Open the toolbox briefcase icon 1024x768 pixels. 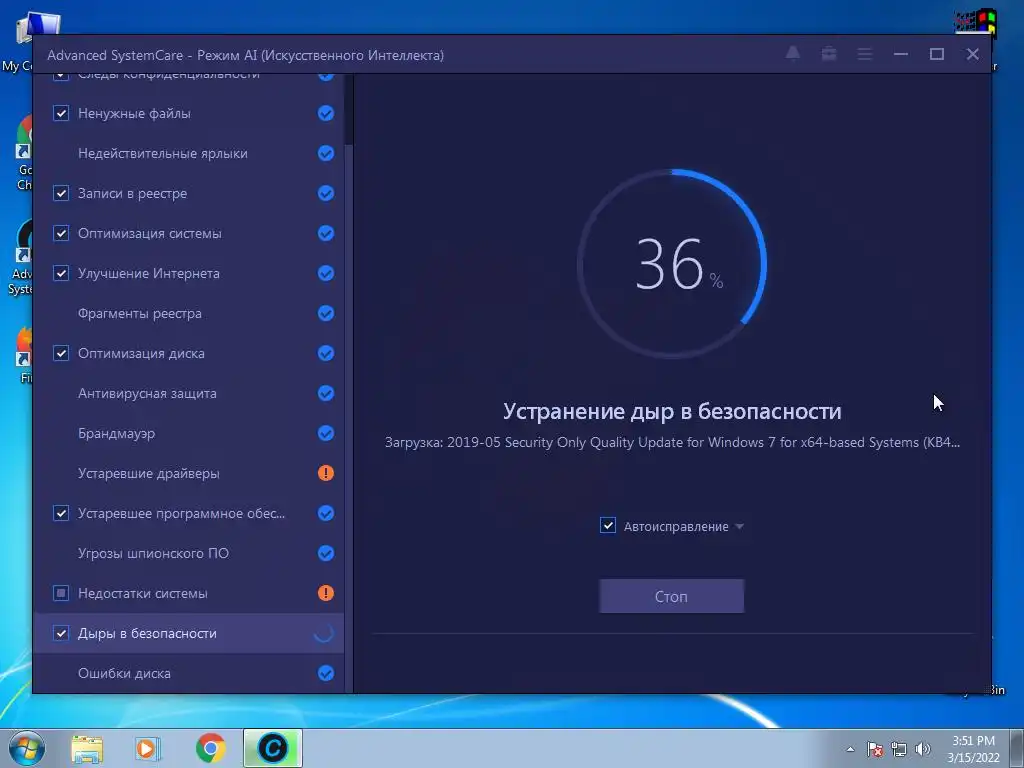tap(829, 54)
